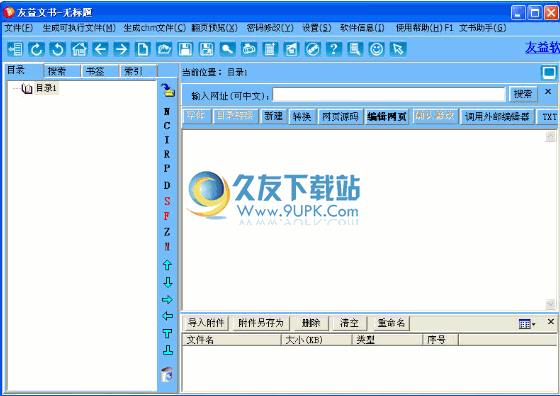Click the refresh clockwise arrow icon
Viewport: 560px width, 396px height.
36,49
